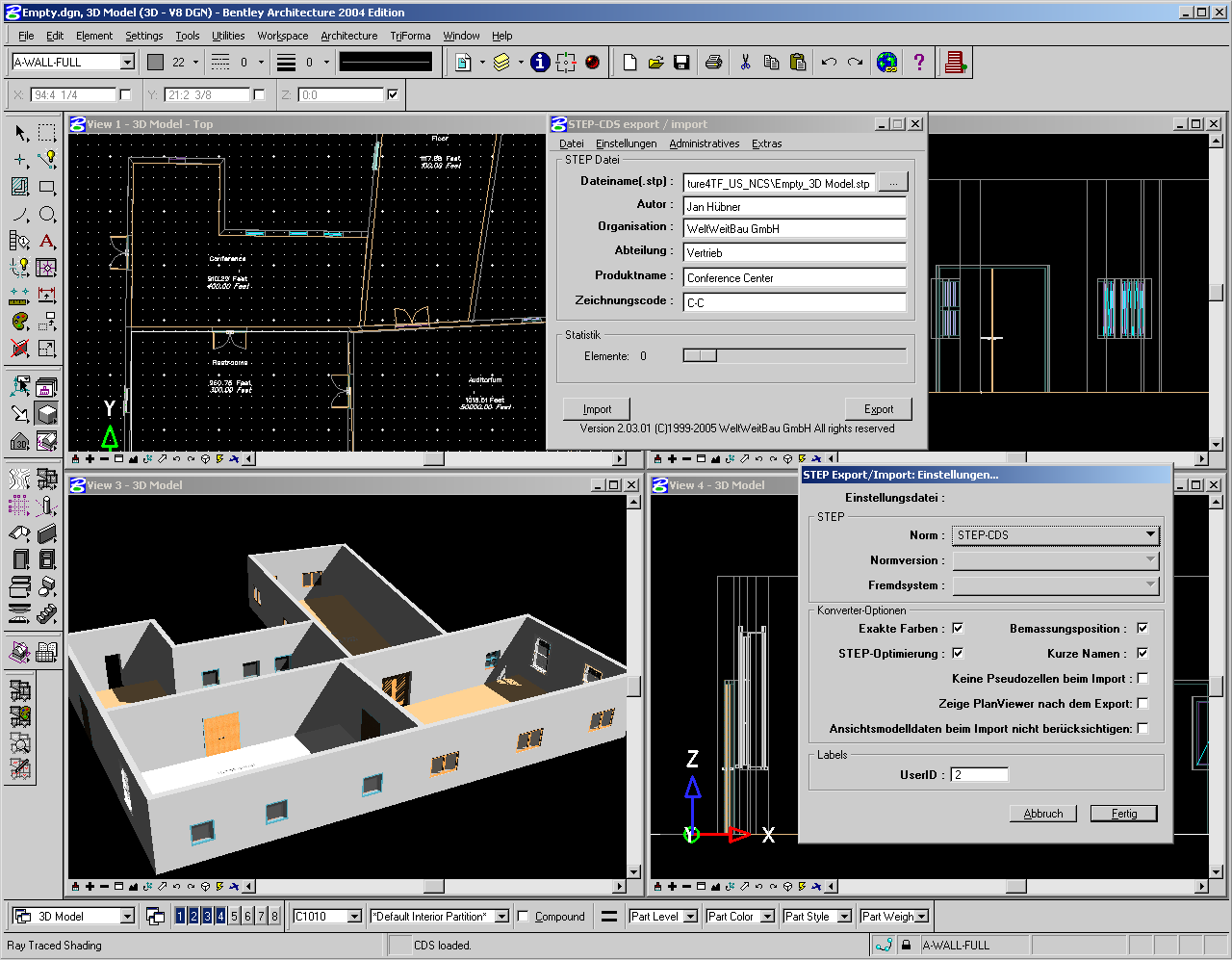This screenshot has height=960, width=1232.
Task: Click the New File blank page icon
Action: (x=629, y=63)
